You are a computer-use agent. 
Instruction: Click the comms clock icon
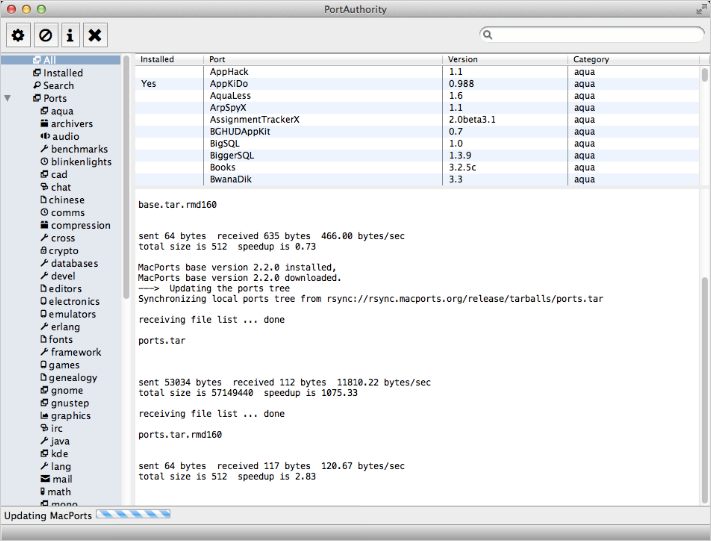point(44,212)
